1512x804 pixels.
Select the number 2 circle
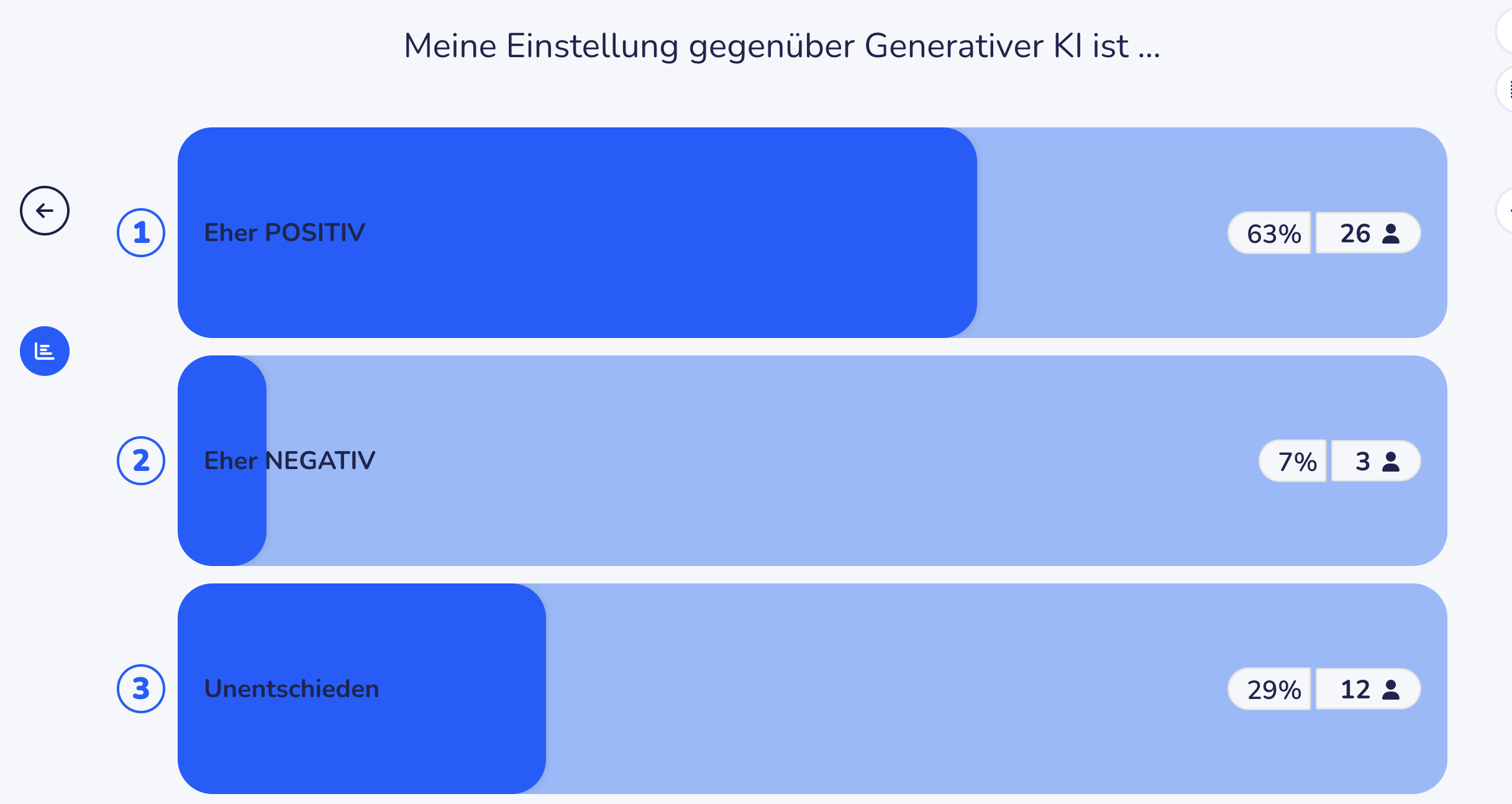pyautogui.click(x=141, y=460)
